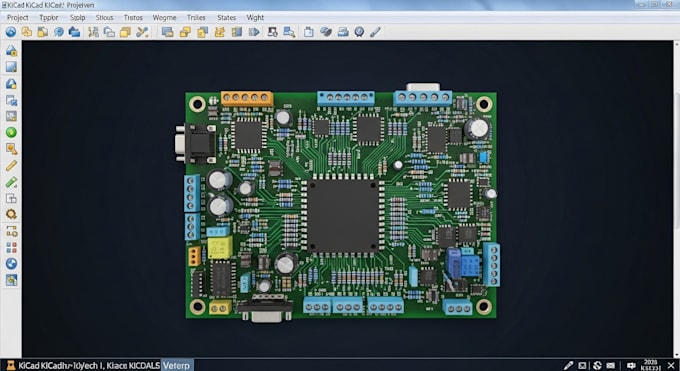This screenshot has width=680, height=371.
Task: Select the yellow magnifier zoom sidebar icon
Action: 11,149
